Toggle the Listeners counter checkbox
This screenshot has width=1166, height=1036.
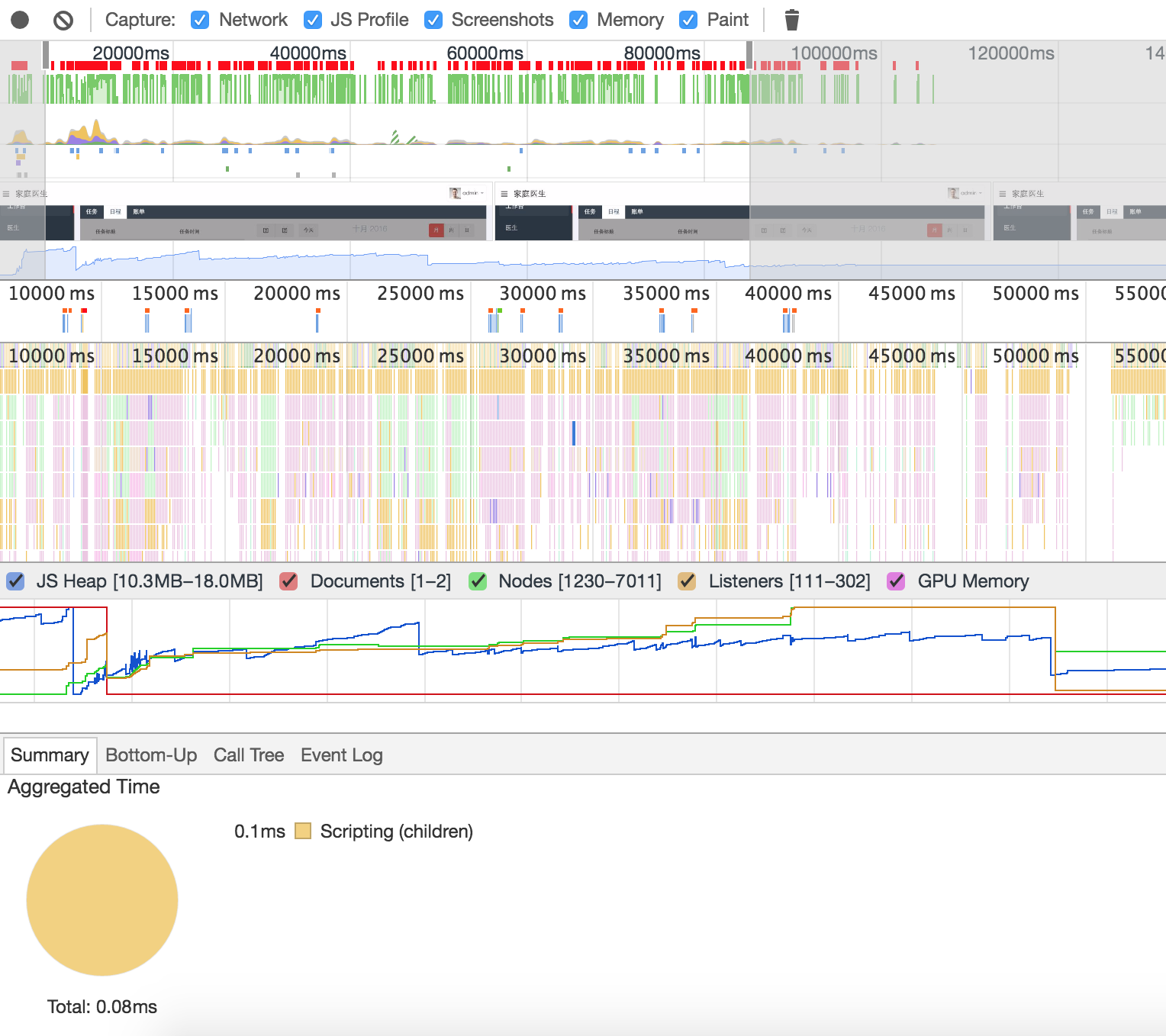pyautogui.click(x=687, y=581)
